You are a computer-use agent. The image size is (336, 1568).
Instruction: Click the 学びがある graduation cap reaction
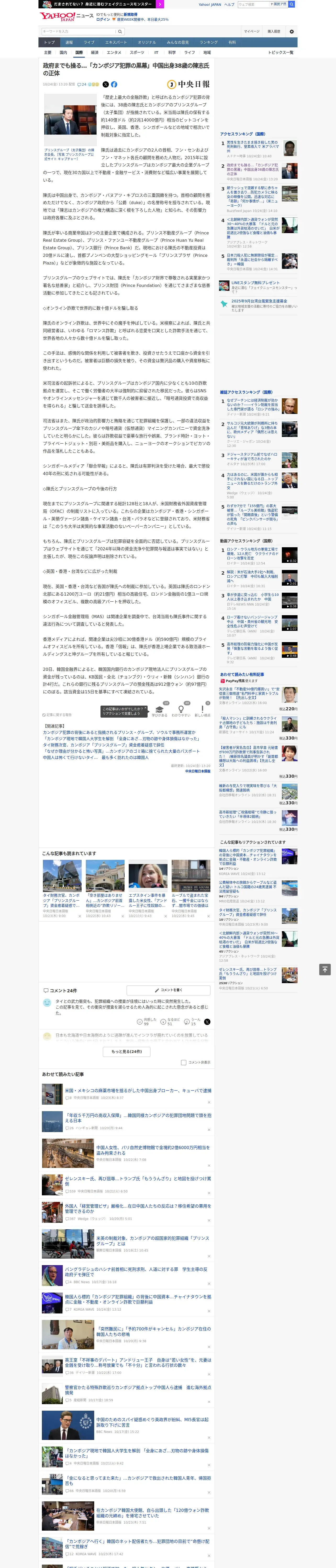[160, 710]
